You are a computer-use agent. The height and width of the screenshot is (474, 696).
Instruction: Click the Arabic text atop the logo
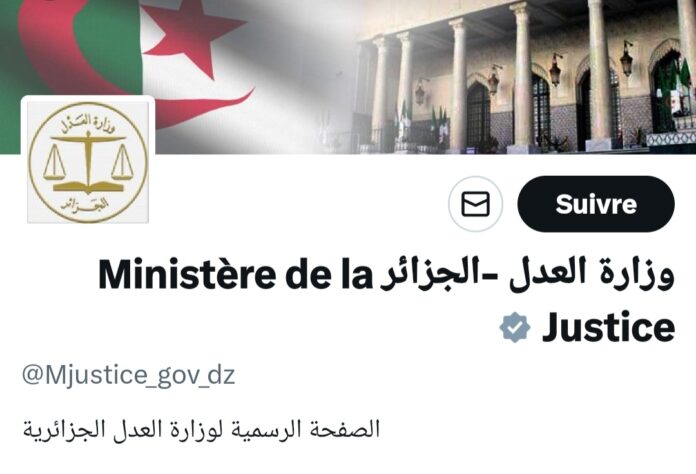coord(88,122)
